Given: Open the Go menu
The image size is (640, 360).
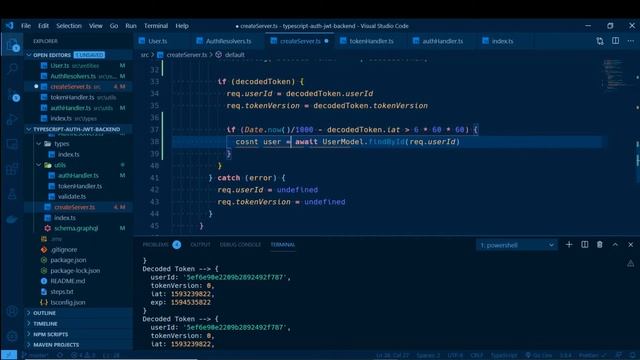Looking at the screenshot, I should [113, 26].
